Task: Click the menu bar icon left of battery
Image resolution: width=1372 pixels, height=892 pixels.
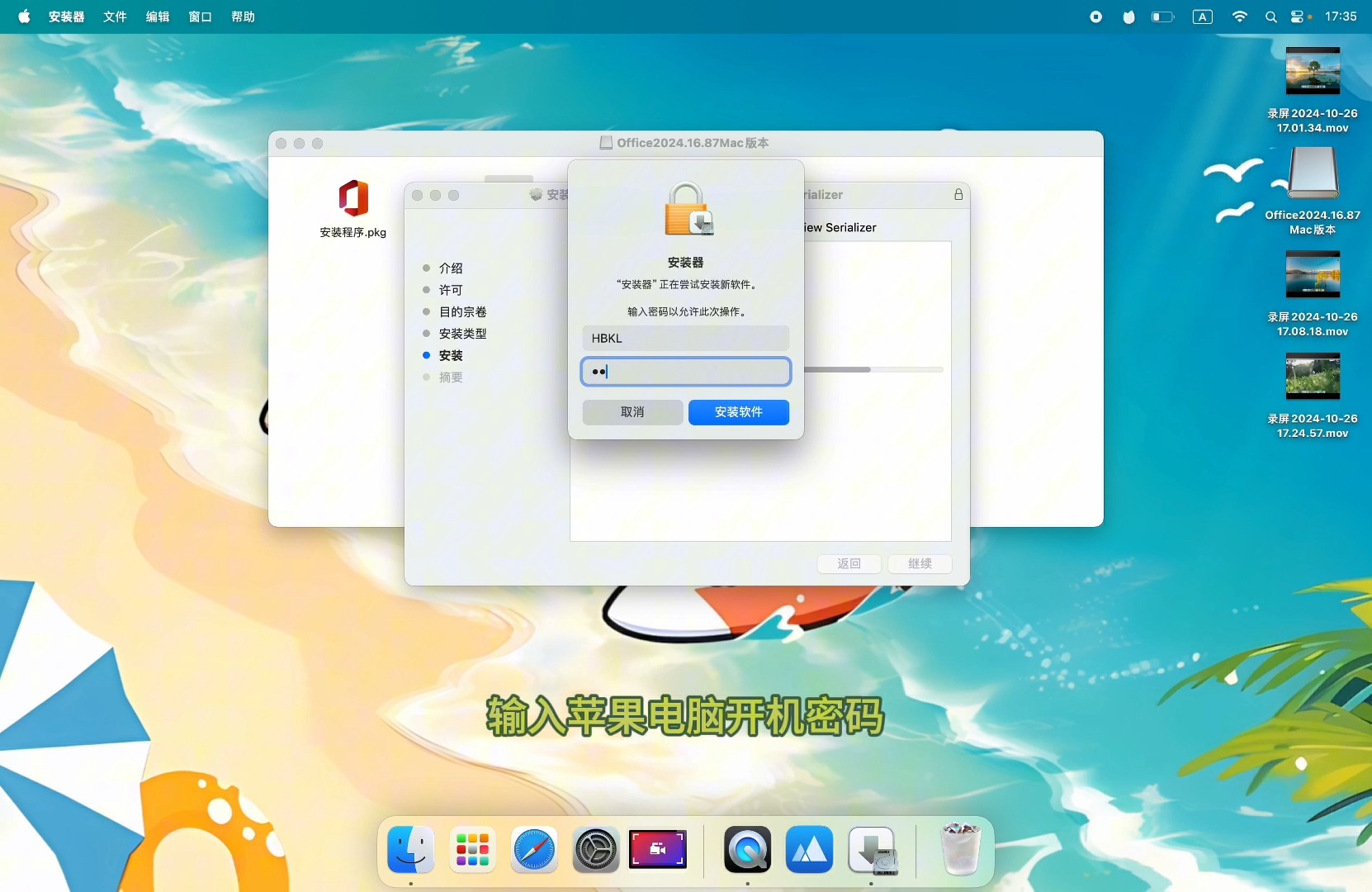Action: [x=1128, y=17]
